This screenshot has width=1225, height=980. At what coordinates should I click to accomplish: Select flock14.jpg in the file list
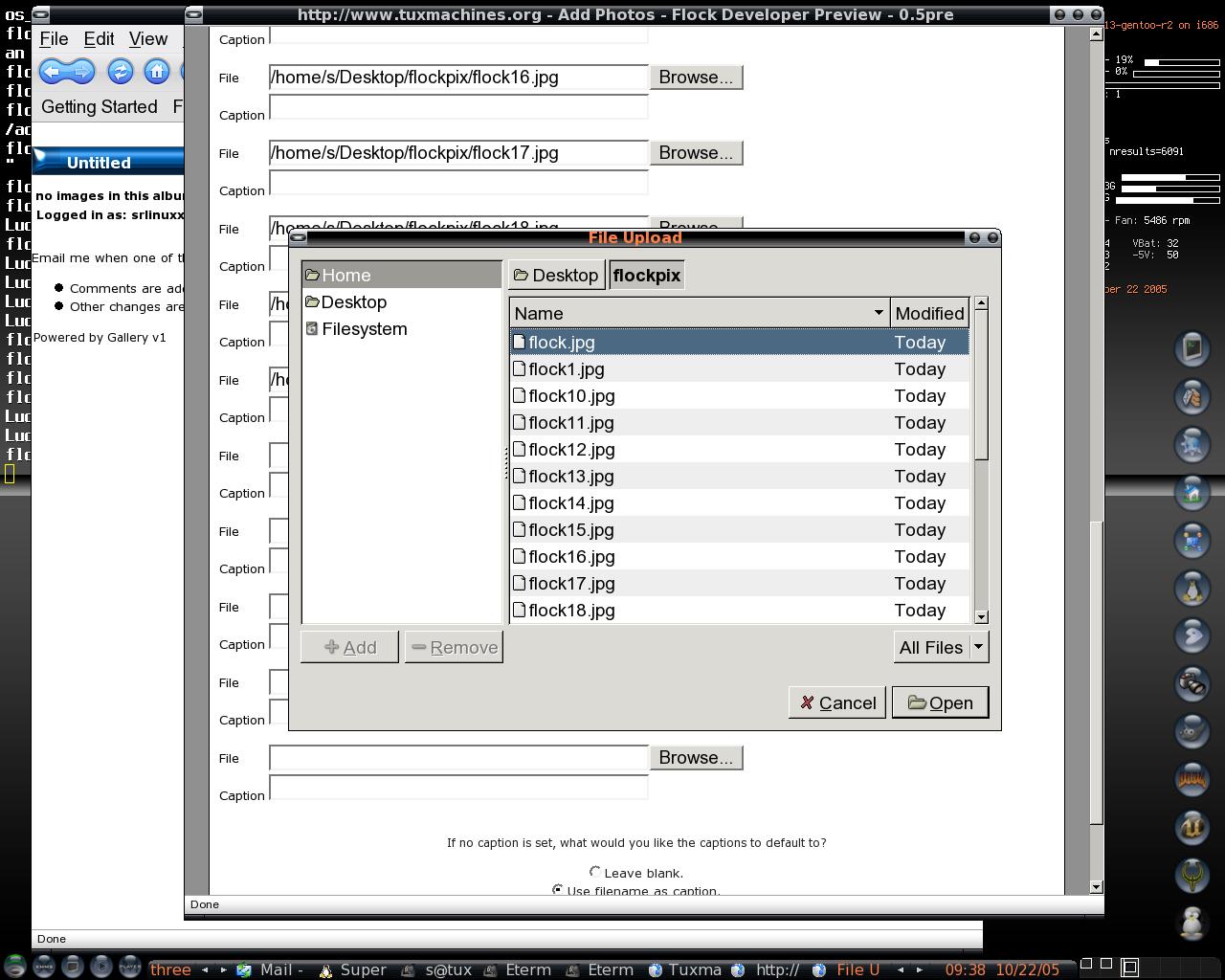click(740, 502)
